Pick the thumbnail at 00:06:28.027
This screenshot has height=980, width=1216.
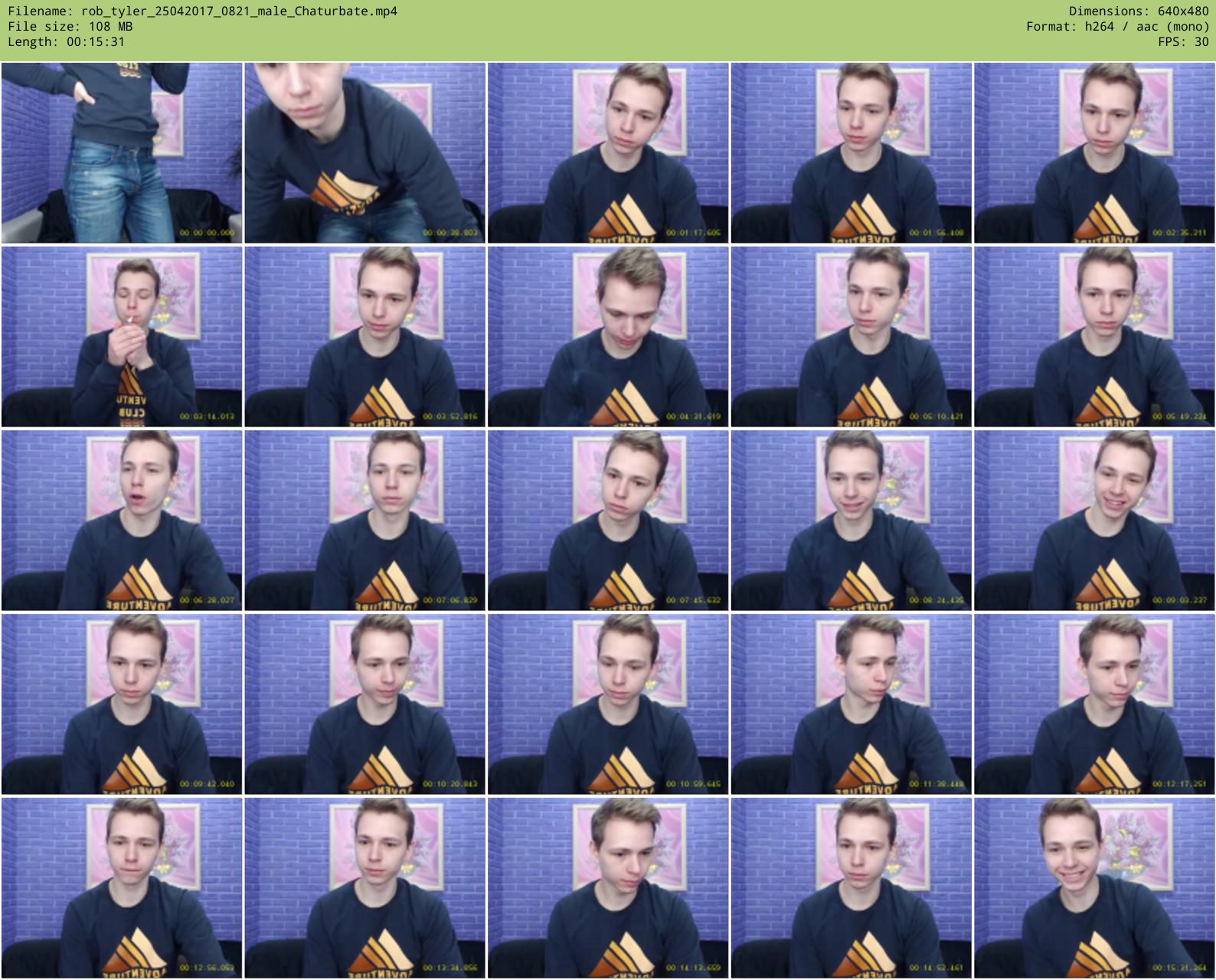pyautogui.click(x=122, y=521)
